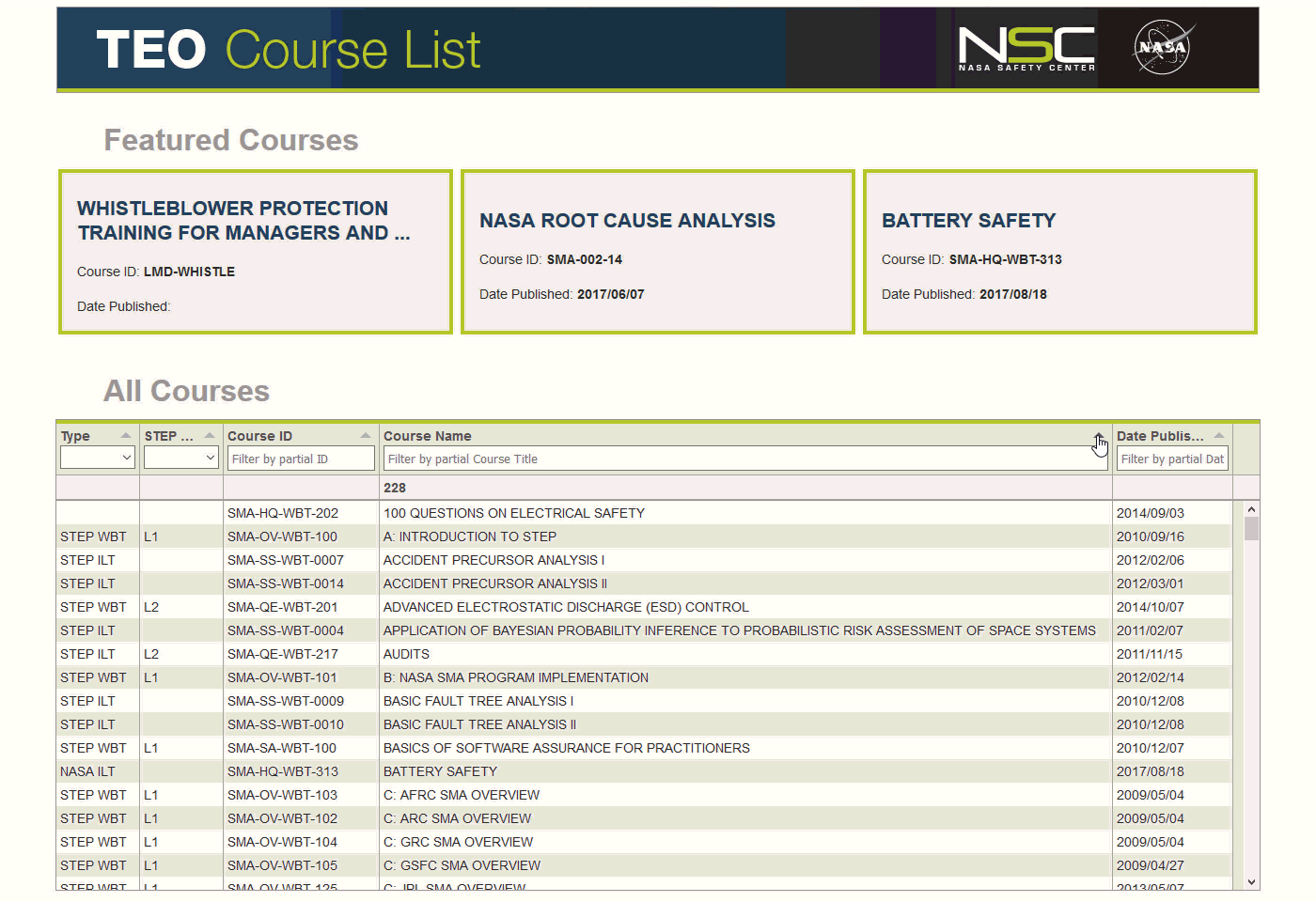Click the TEO Course List title
1316x902 pixels.
pyautogui.click(x=289, y=49)
